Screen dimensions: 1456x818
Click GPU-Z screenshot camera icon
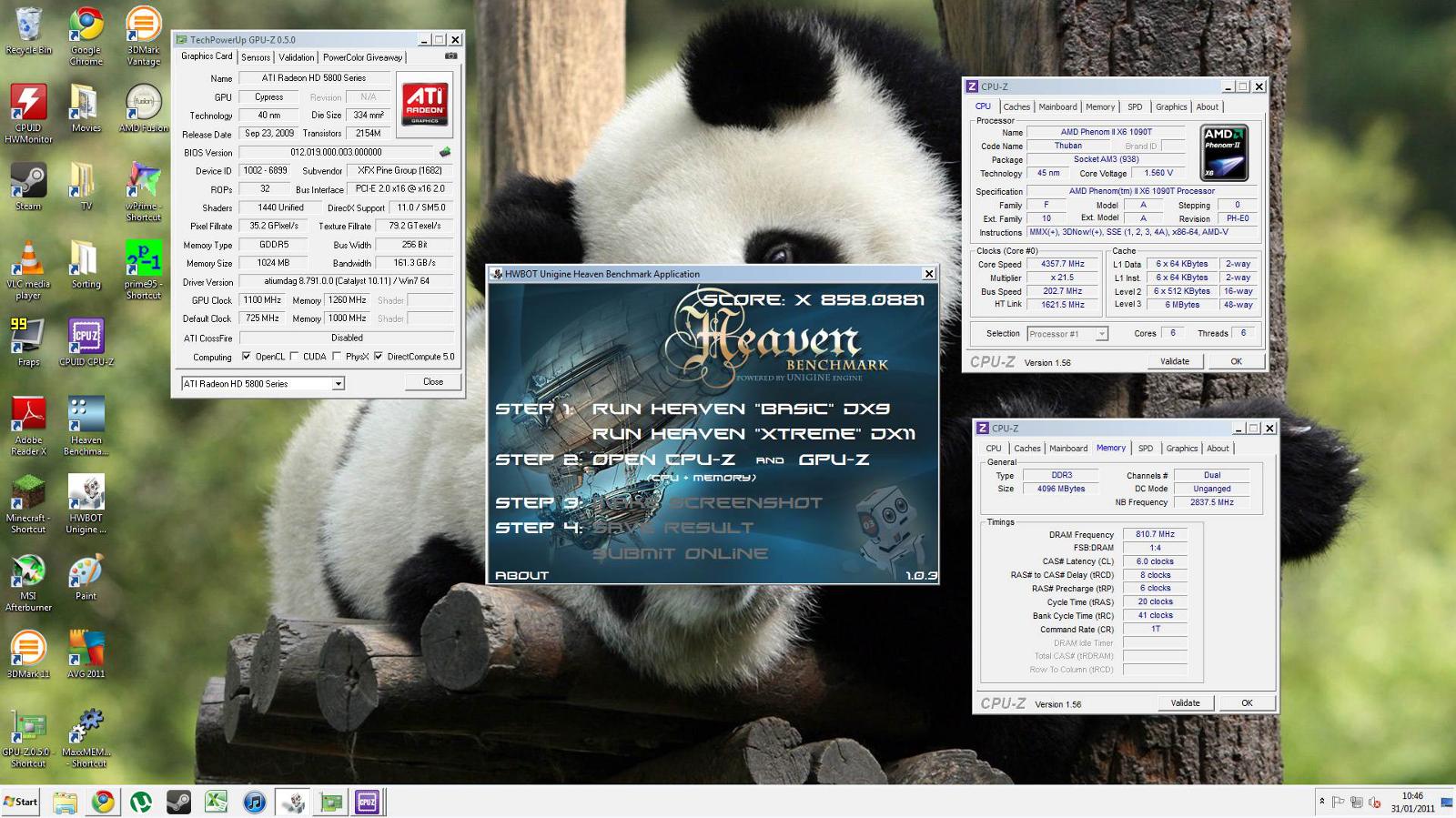(450, 56)
